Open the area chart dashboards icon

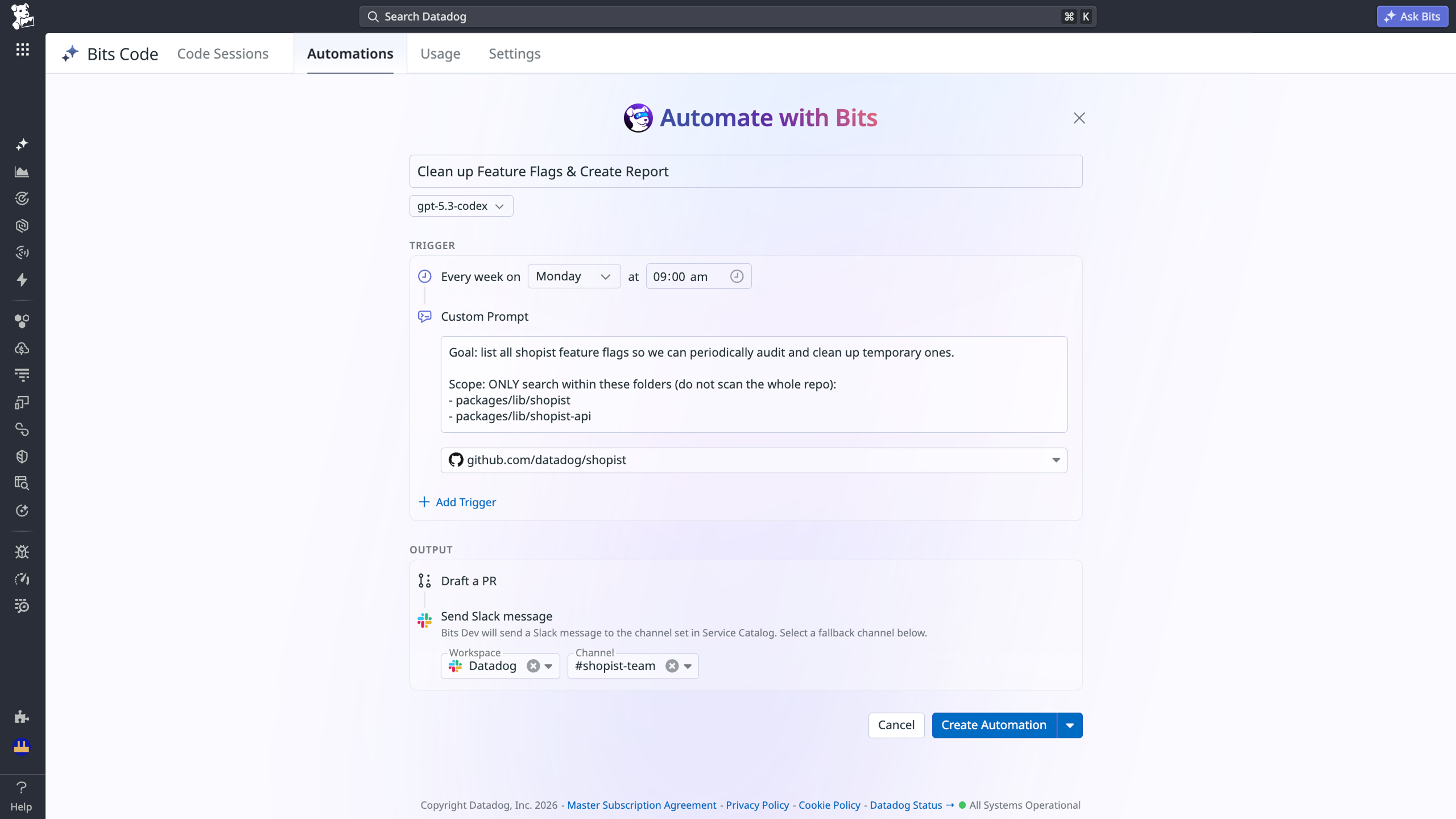pyautogui.click(x=22, y=171)
